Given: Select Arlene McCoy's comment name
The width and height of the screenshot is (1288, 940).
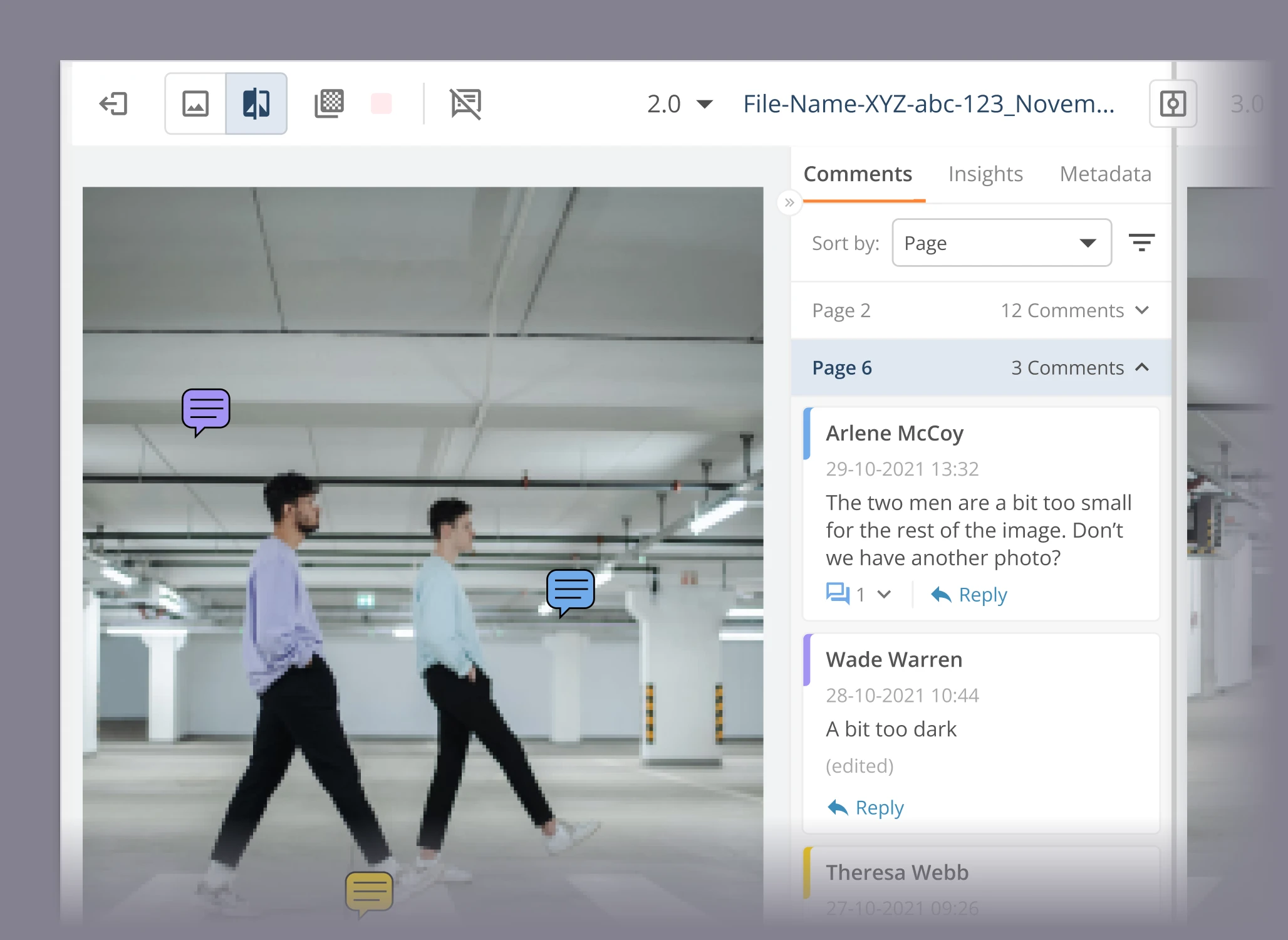Looking at the screenshot, I should [895, 433].
